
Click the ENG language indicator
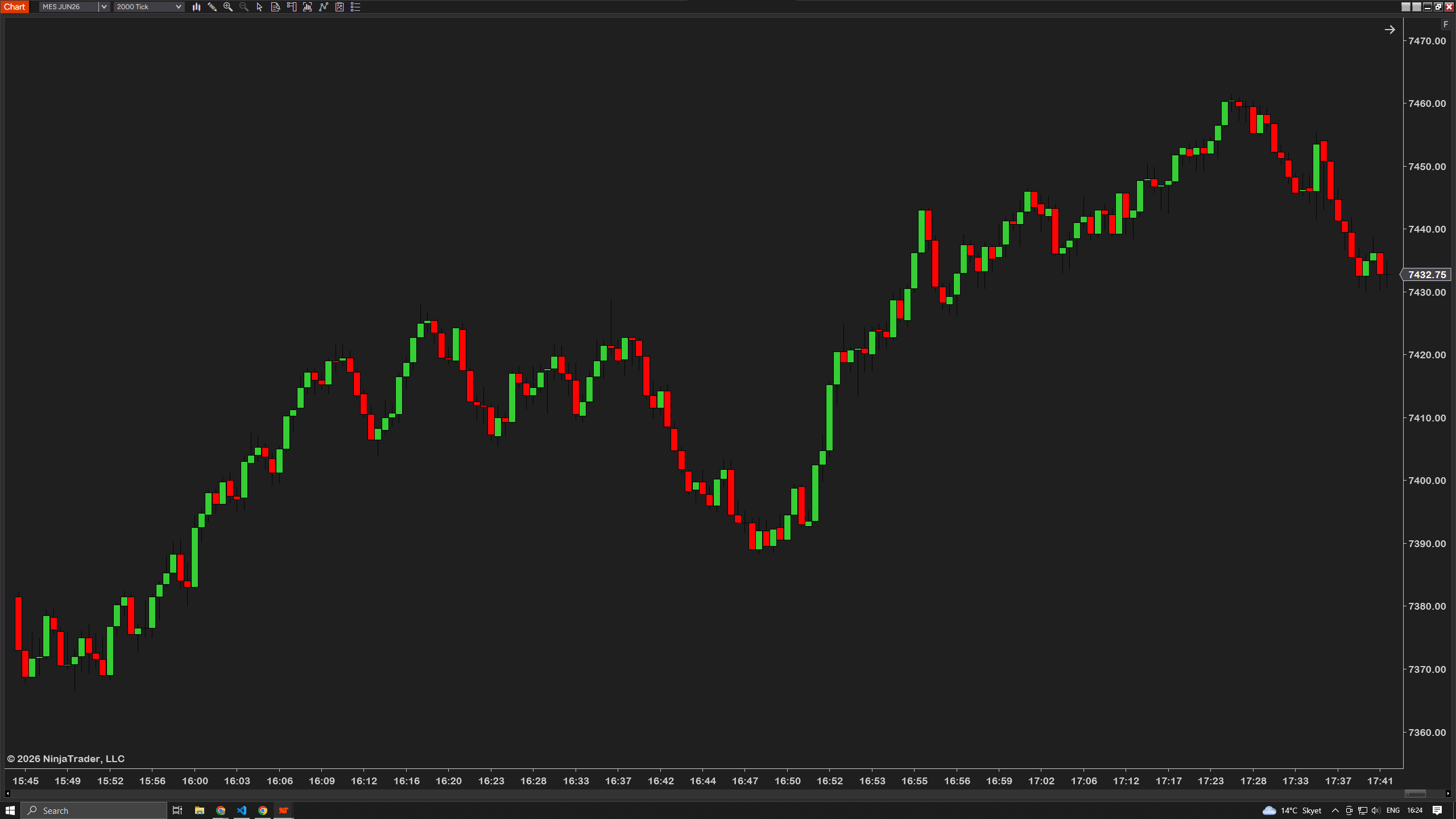[1393, 810]
